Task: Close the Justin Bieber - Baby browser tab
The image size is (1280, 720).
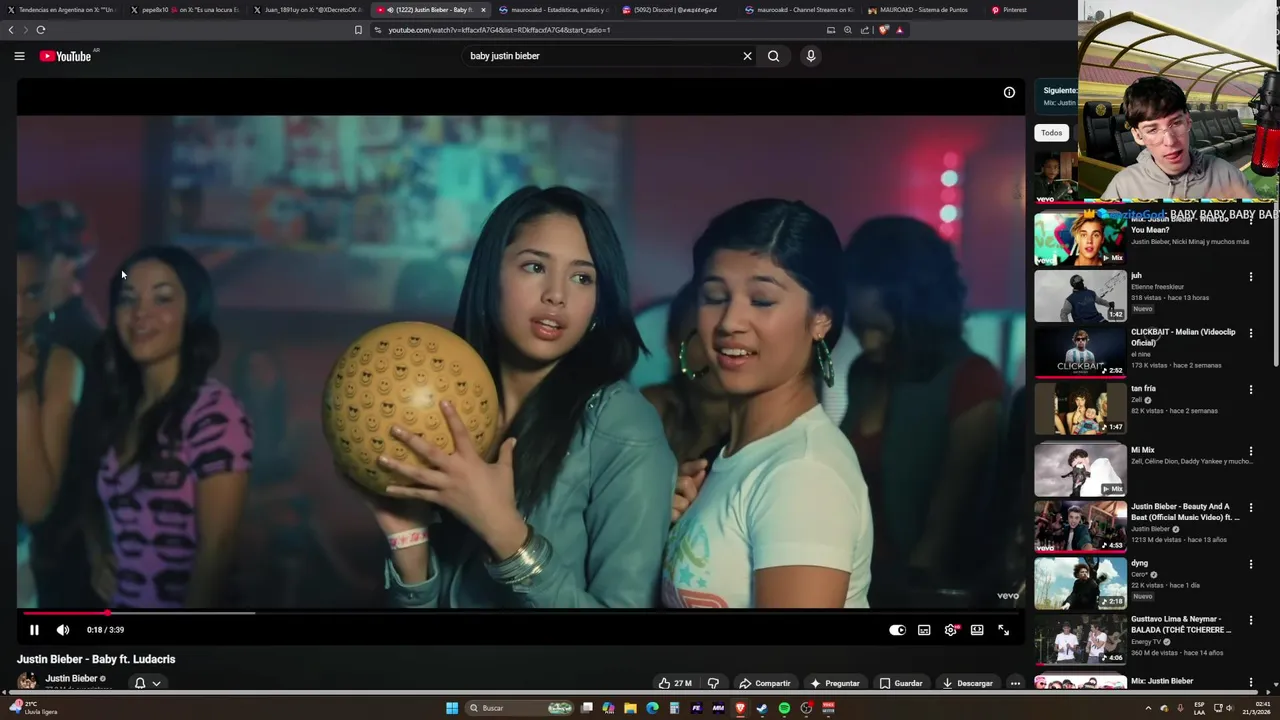Action: pos(483,10)
